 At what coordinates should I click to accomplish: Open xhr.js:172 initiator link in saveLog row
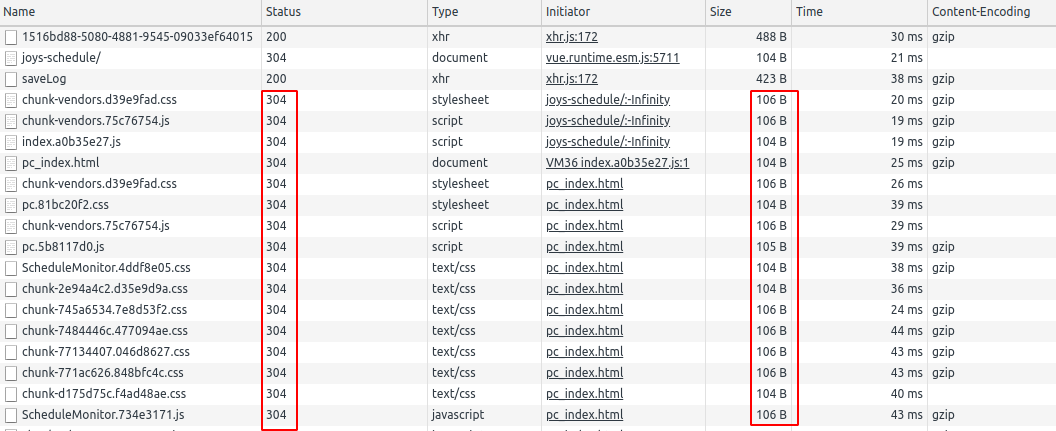(x=571, y=79)
